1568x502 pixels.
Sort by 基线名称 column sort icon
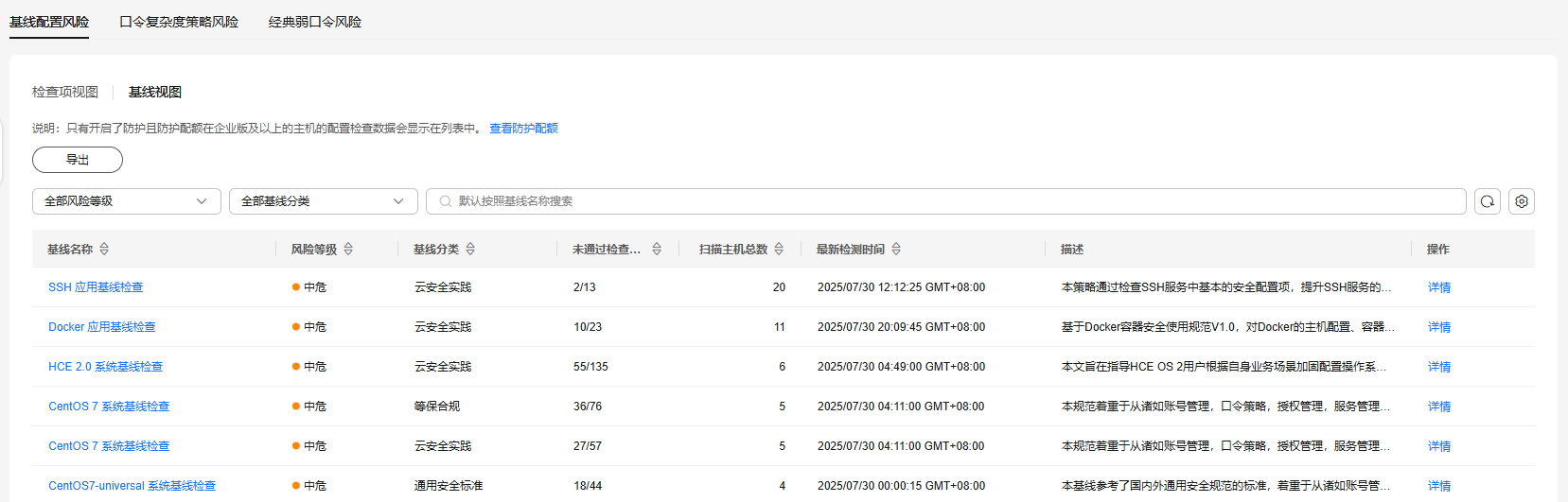[x=104, y=249]
